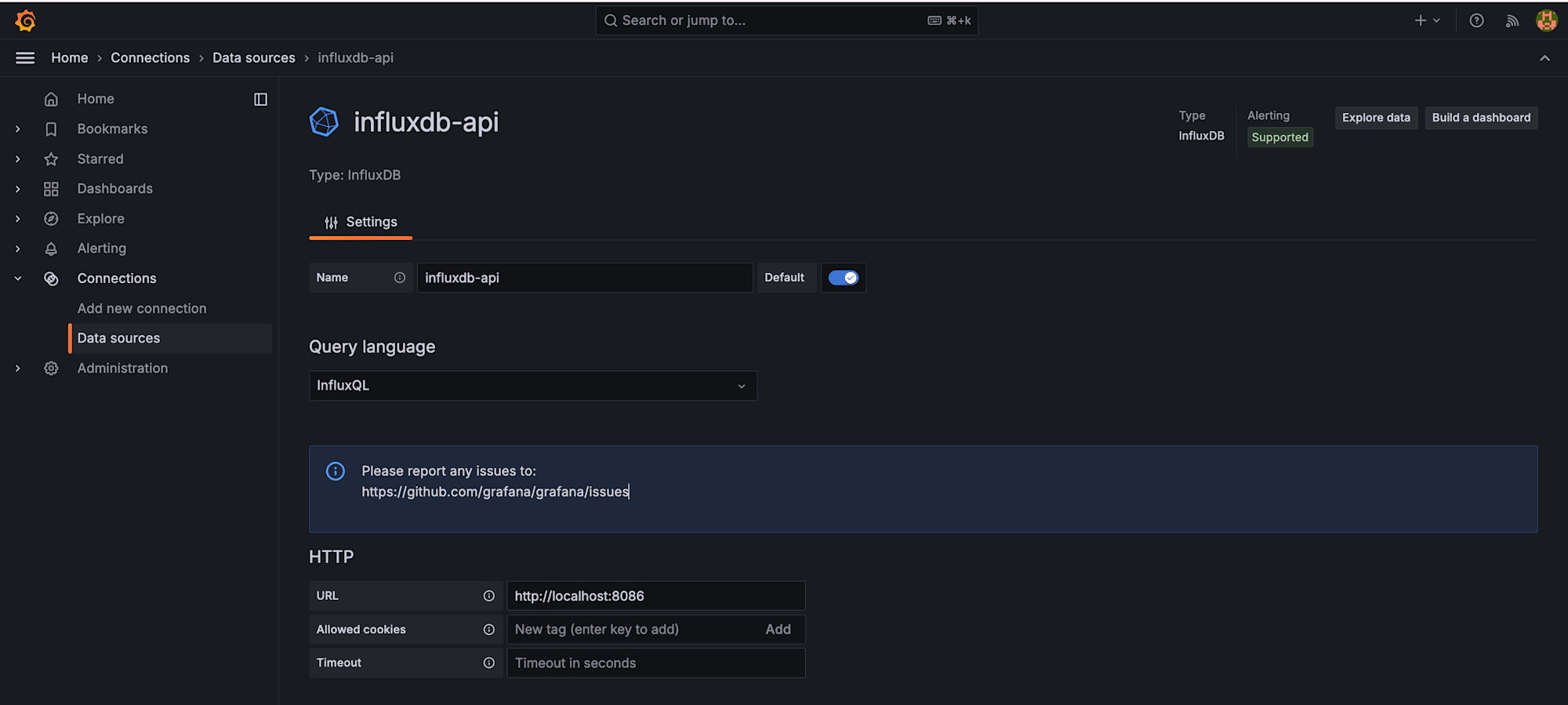Open the news feed RSS icon

tap(1512, 20)
